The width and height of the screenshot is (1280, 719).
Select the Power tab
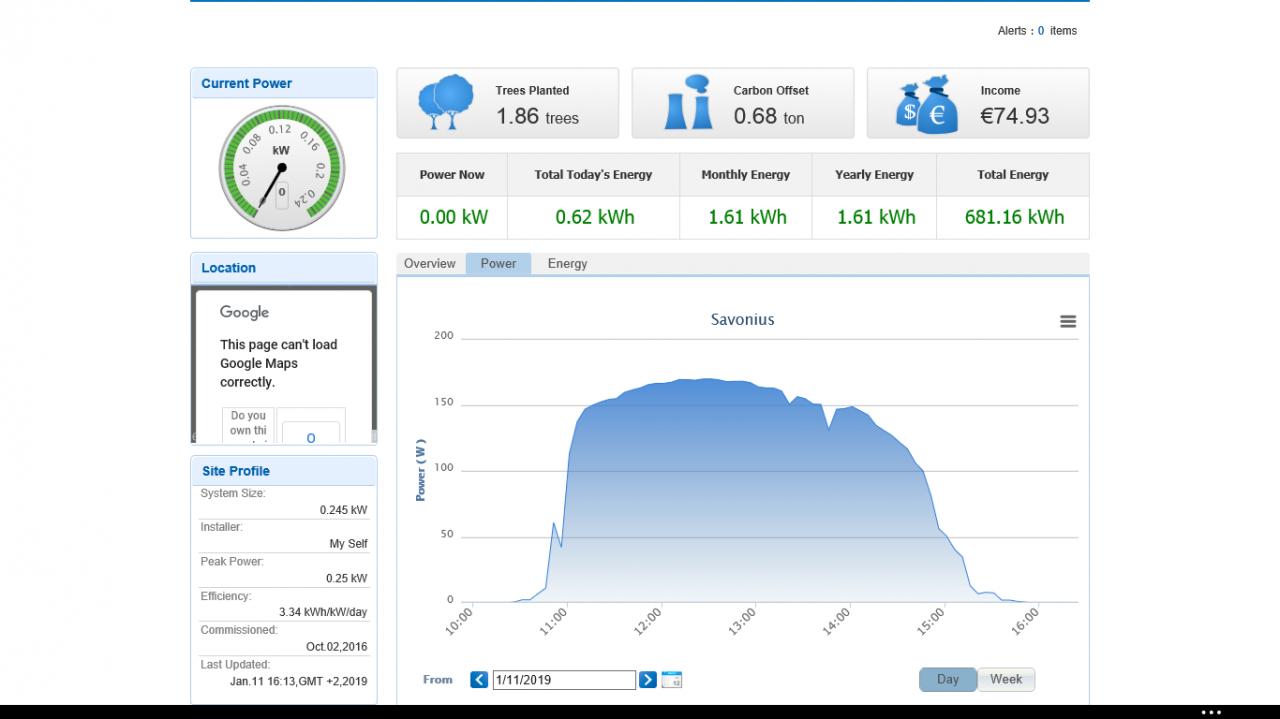point(498,264)
